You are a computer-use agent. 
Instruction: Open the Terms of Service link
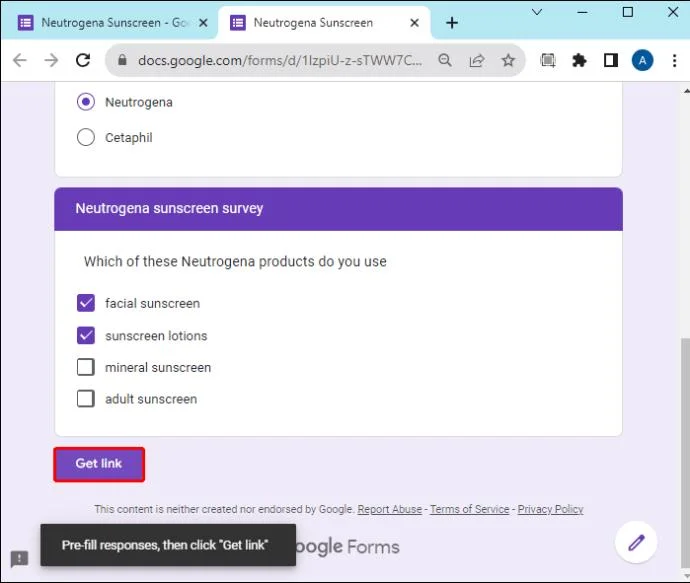point(470,509)
